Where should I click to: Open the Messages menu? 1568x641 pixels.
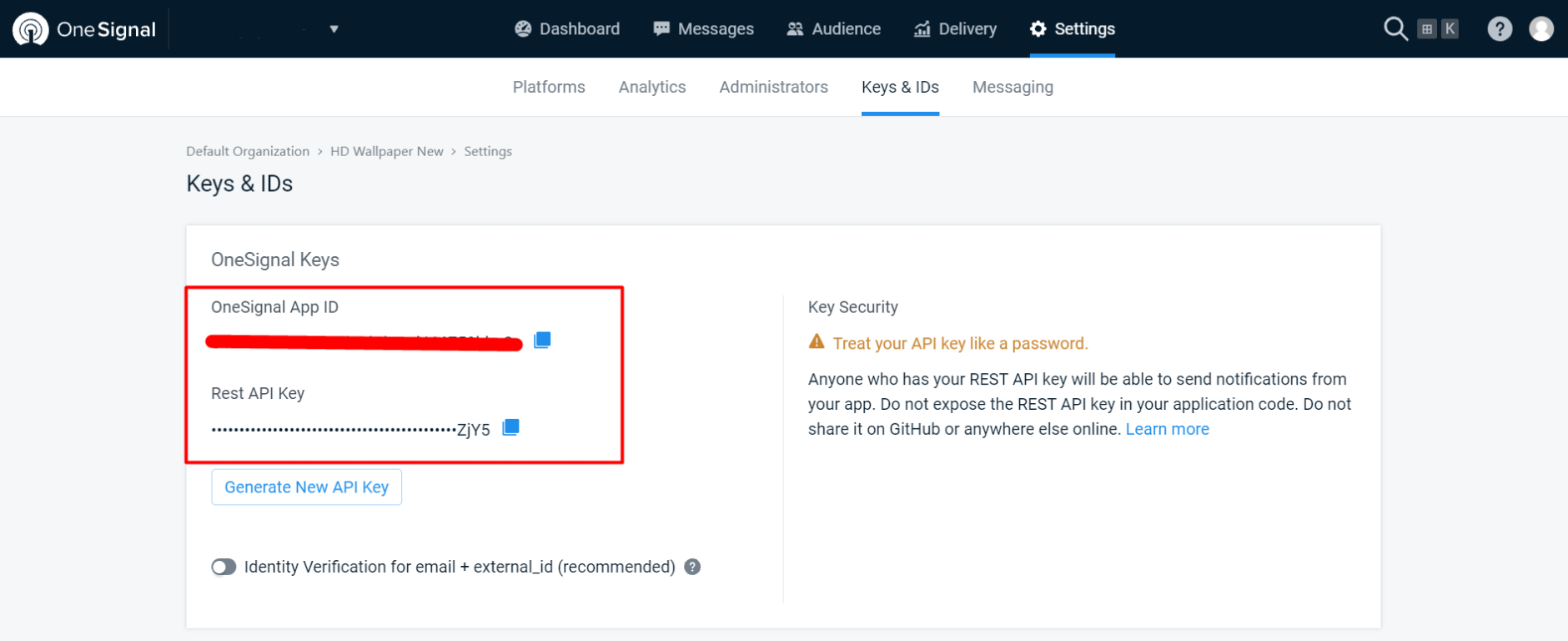coord(703,29)
